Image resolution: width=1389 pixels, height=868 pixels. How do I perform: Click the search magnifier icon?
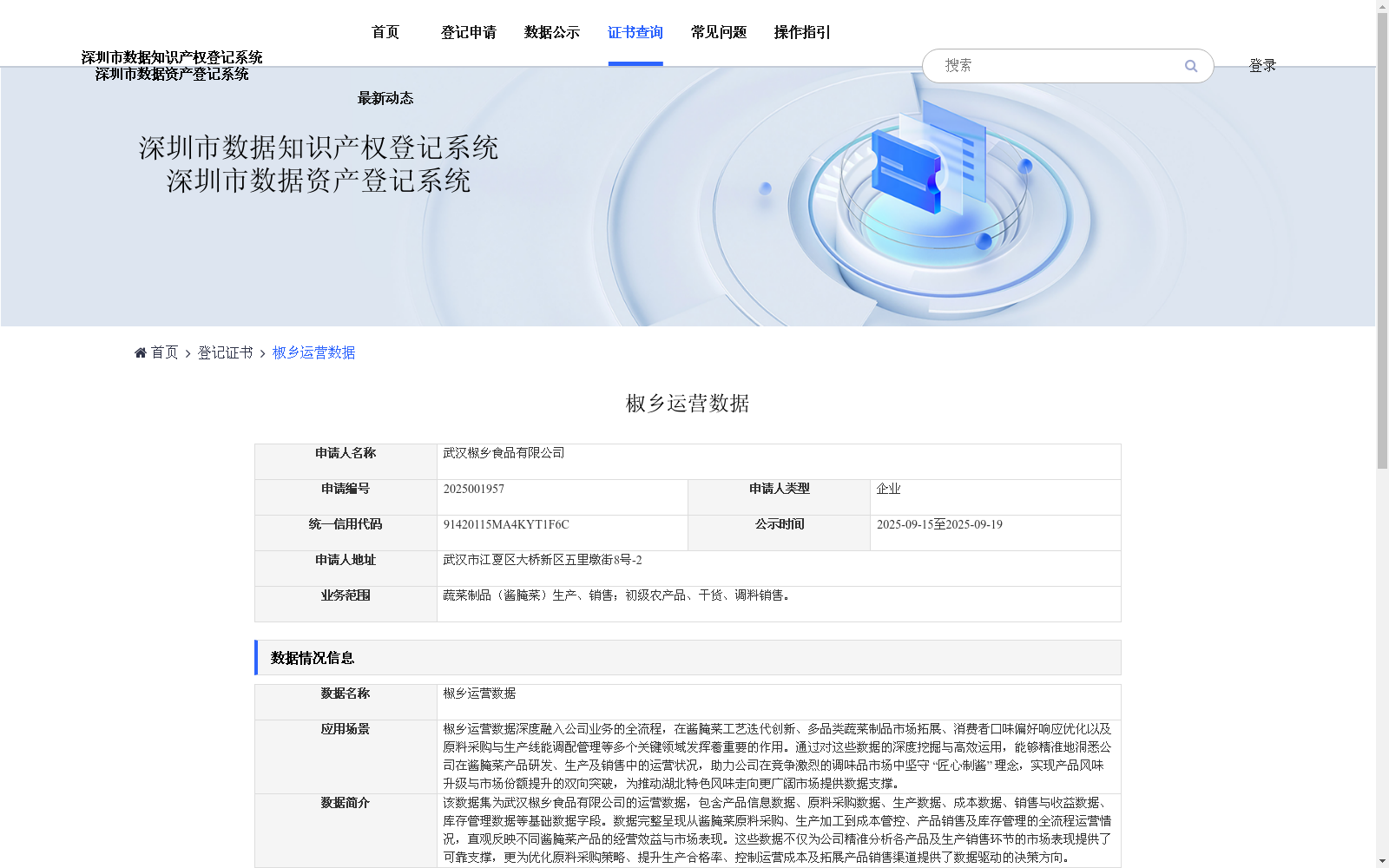click(1191, 66)
